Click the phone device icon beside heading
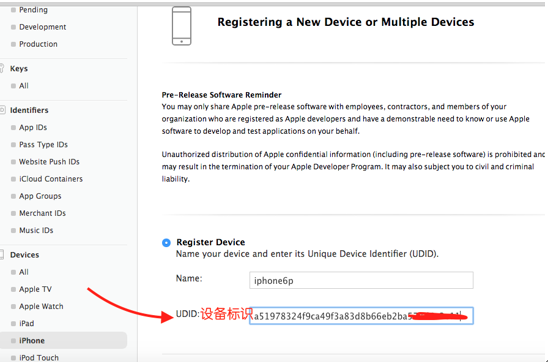 (181, 26)
